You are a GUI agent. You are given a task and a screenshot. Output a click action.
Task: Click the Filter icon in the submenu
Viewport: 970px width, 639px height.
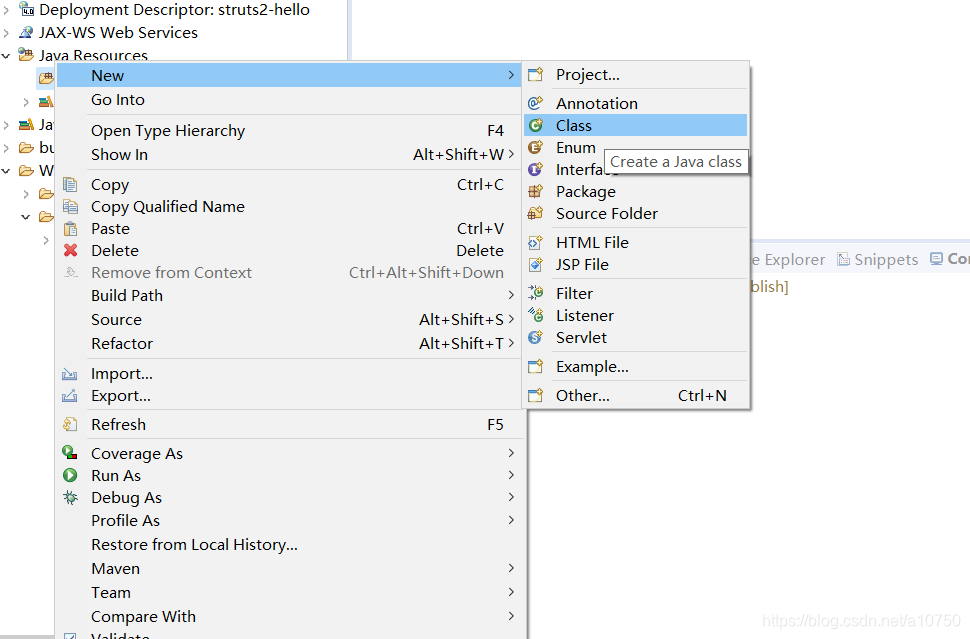coord(535,293)
